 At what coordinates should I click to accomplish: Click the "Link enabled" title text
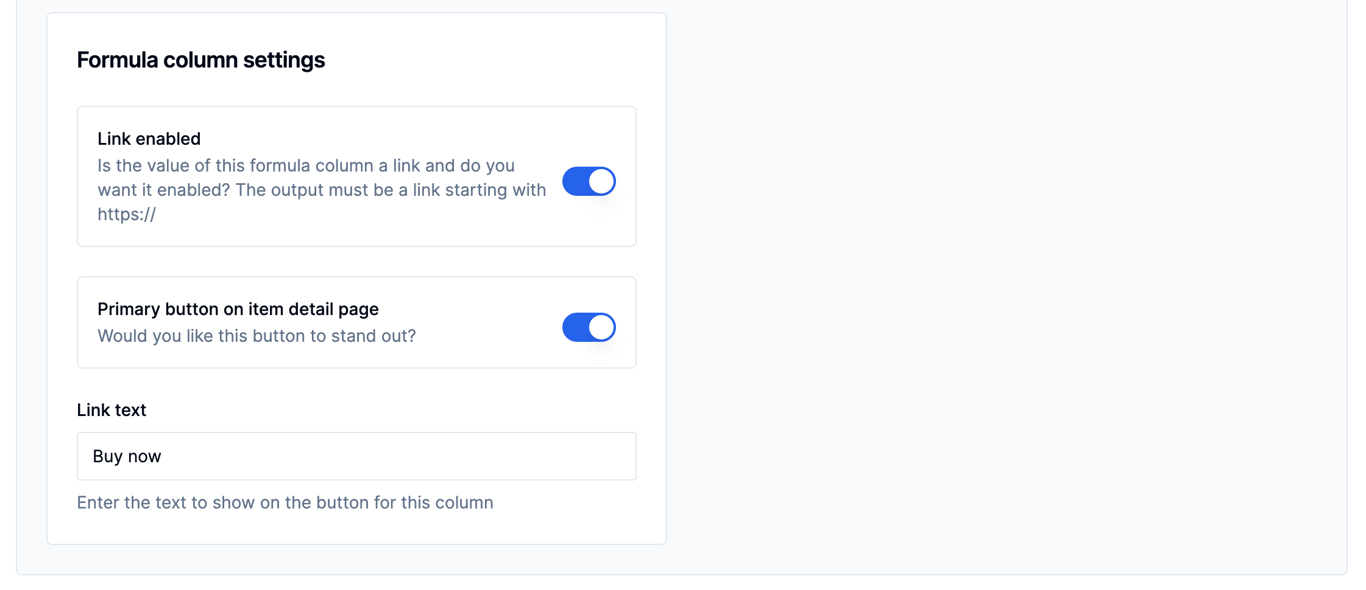[x=149, y=139]
